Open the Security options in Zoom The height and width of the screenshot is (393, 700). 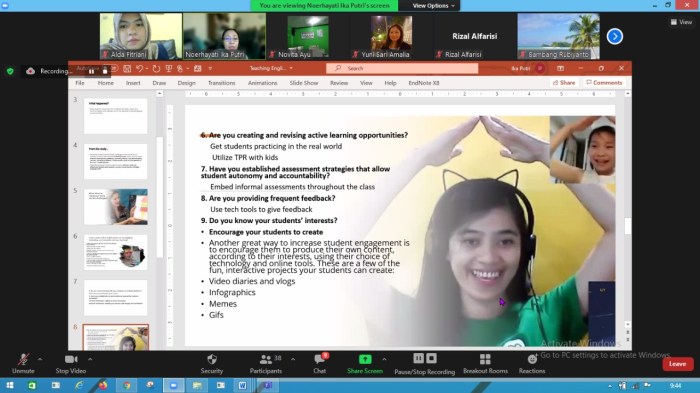(x=212, y=364)
